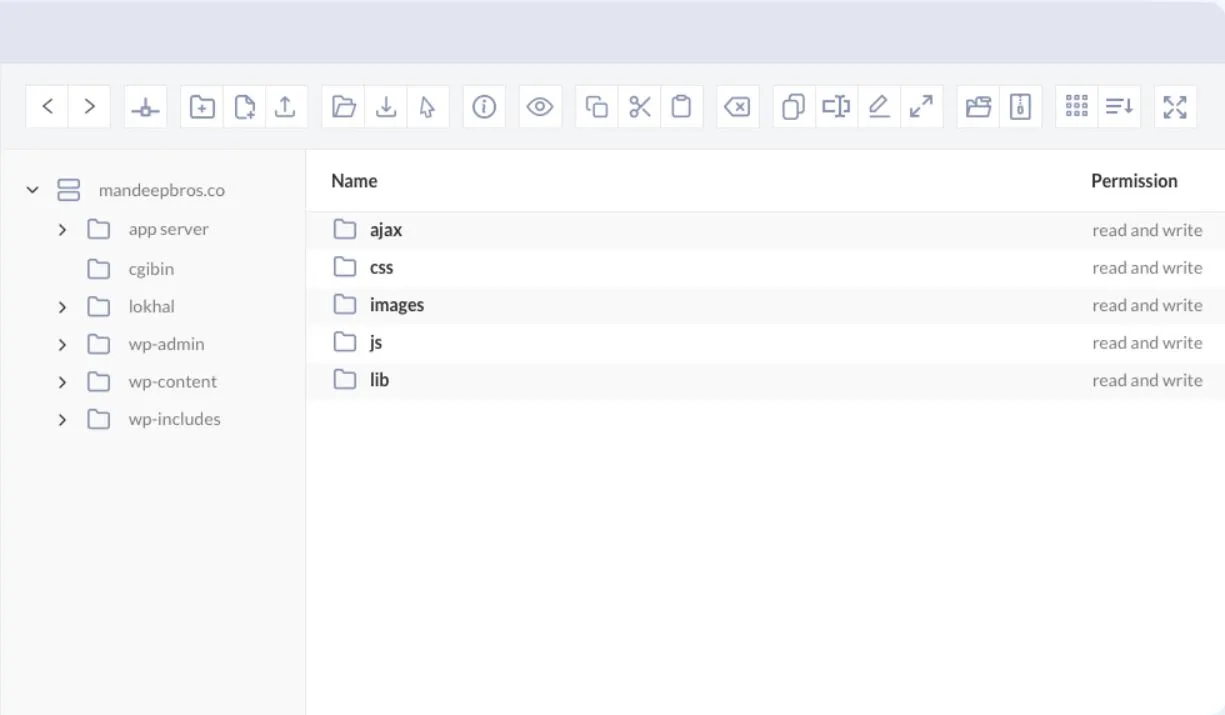Collapse the mandeepbros.co tree root

point(31,190)
